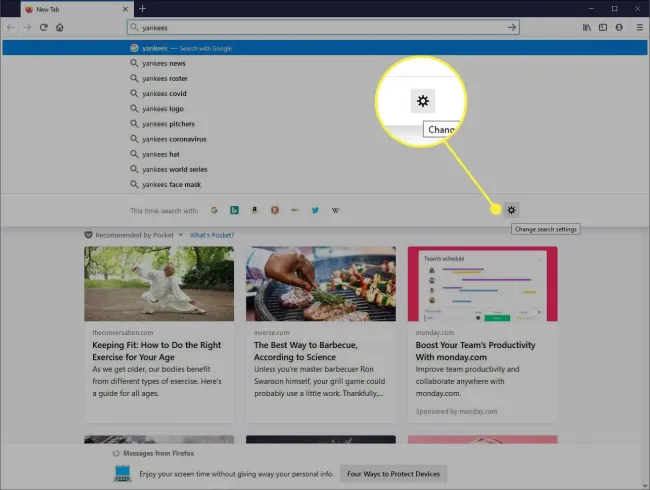Show the sidebar via toolbar icon
The width and height of the screenshot is (650, 490).
click(x=603, y=27)
